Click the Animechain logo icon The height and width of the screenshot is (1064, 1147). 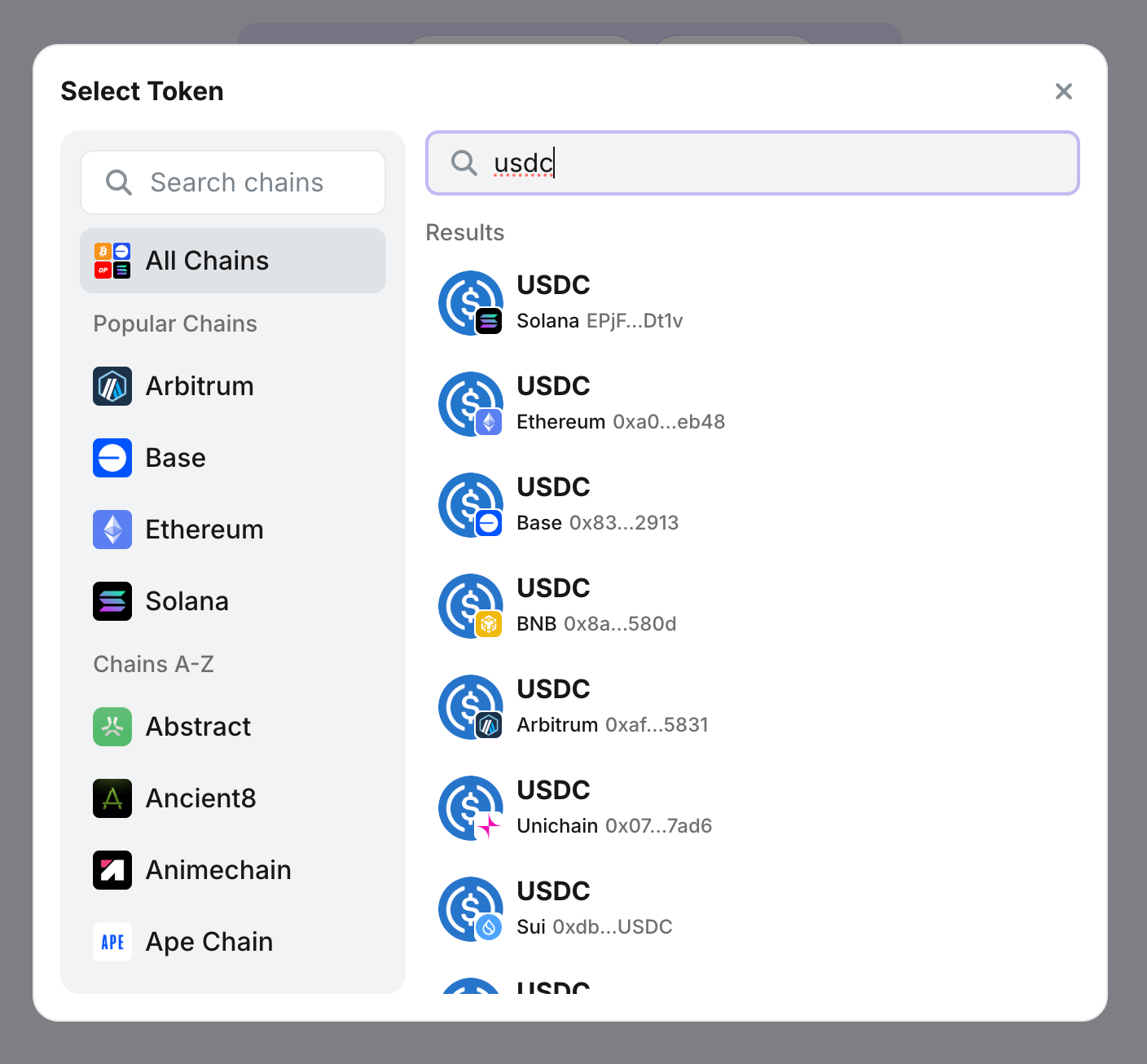pos(112,870)
